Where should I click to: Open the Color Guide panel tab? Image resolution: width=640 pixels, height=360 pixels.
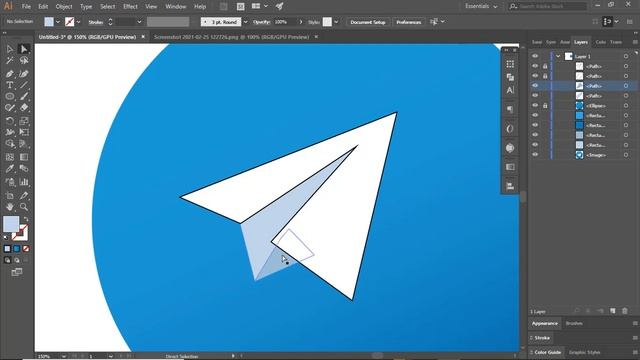click(547, 352)
